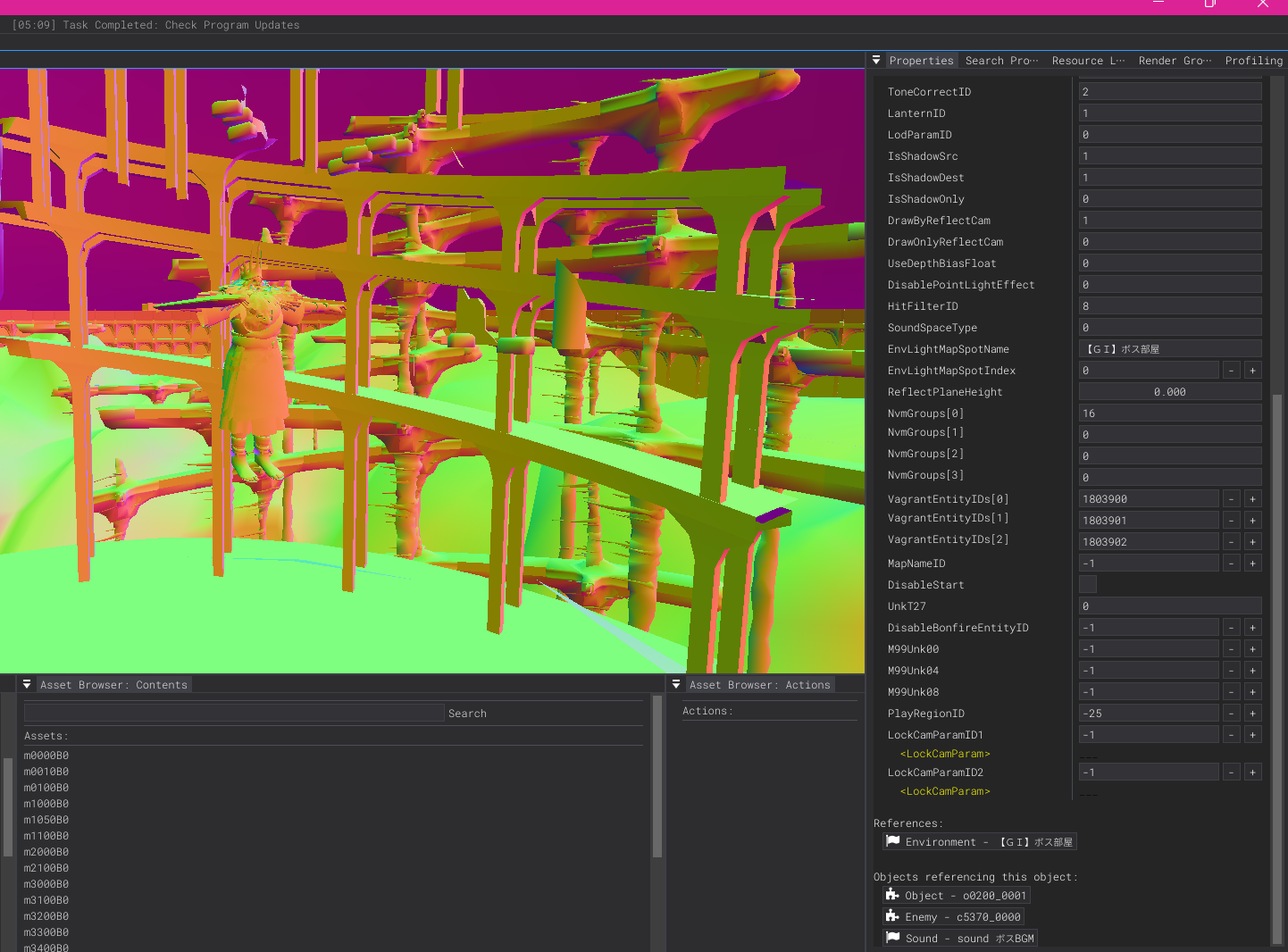Select asset m2100B0 in the list
This screenshot has height=952, width=1288.
coord(46,868)
